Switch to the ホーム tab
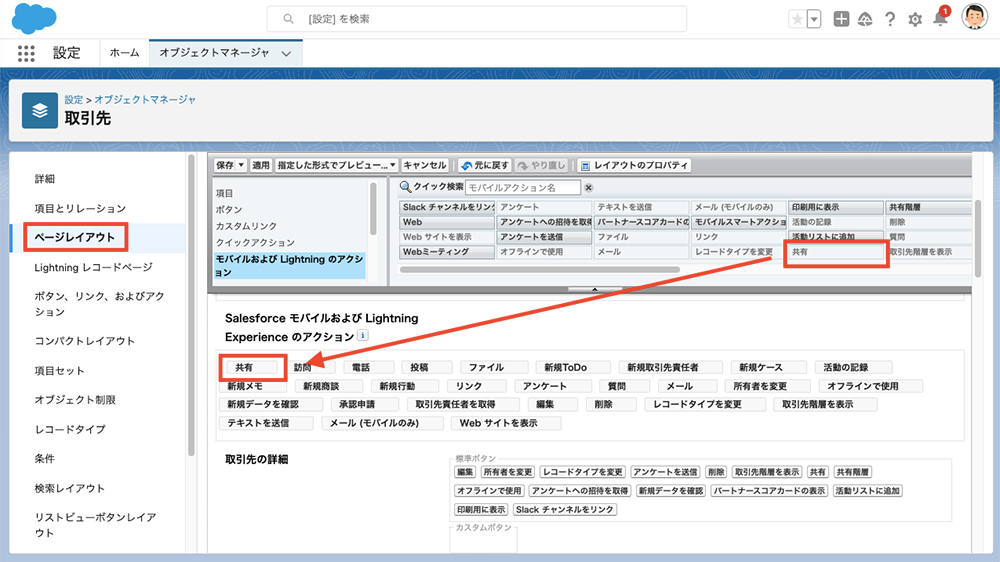The height and width of the screenshot is (562, 1000). [124, 53]
